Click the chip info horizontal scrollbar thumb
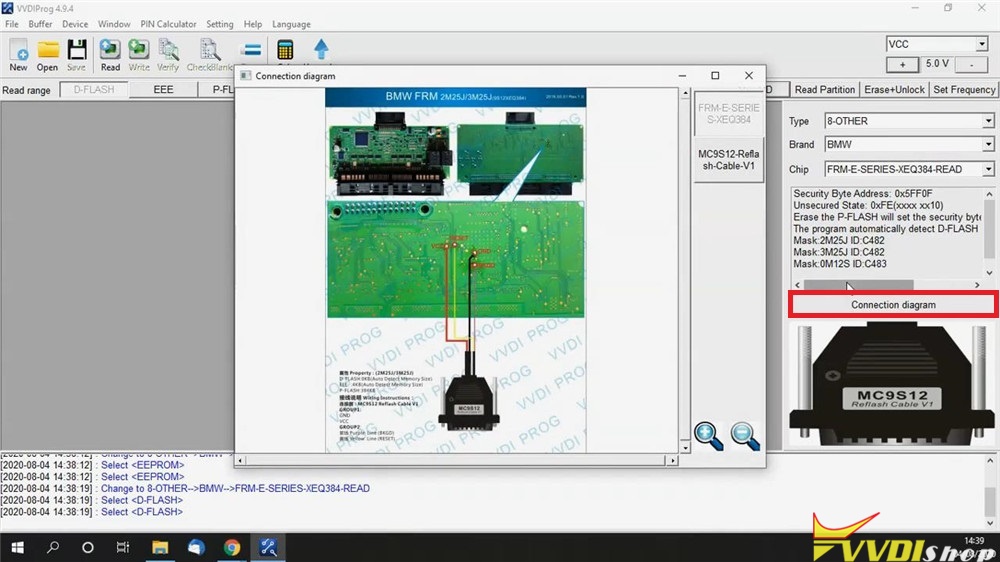 pyautogui.click(x=858, y=285)
